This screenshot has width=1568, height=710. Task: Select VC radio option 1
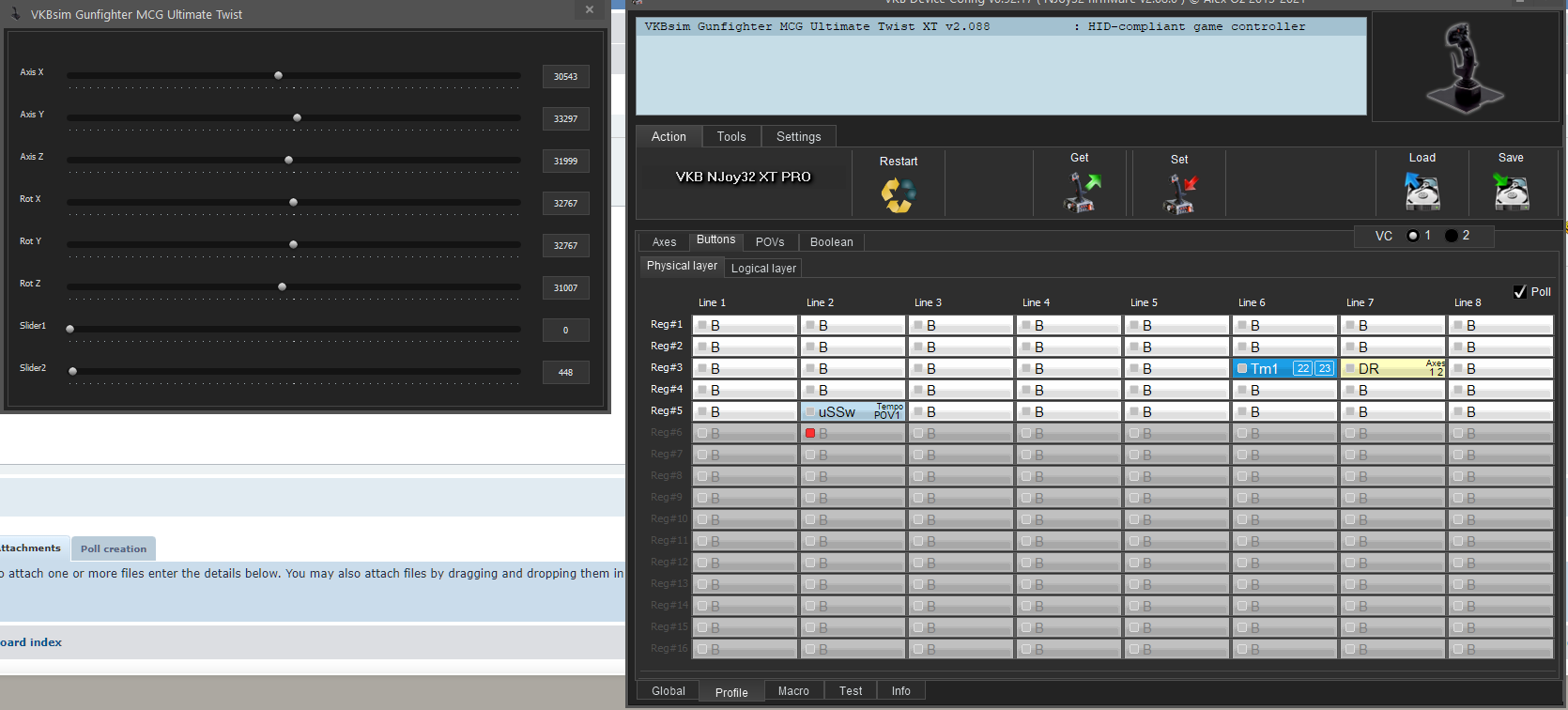pyautogui.click(x=1413, y=236)
